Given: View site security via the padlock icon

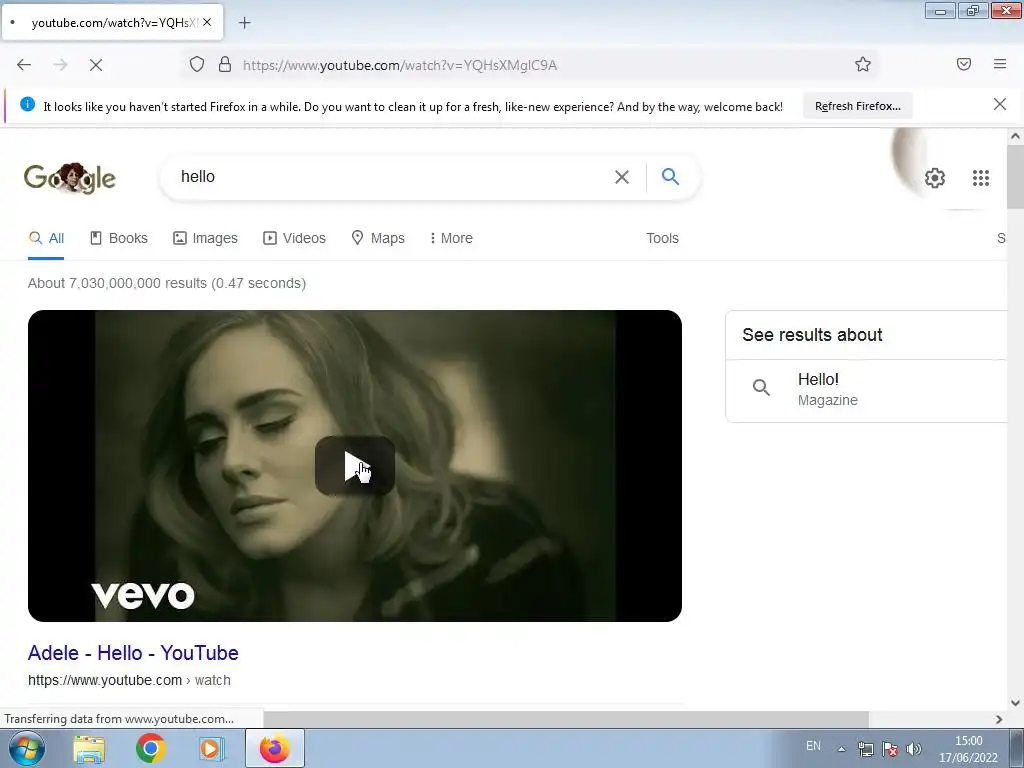Looking at the screenshot, I should pyautogui.click(x=225, y=64).
